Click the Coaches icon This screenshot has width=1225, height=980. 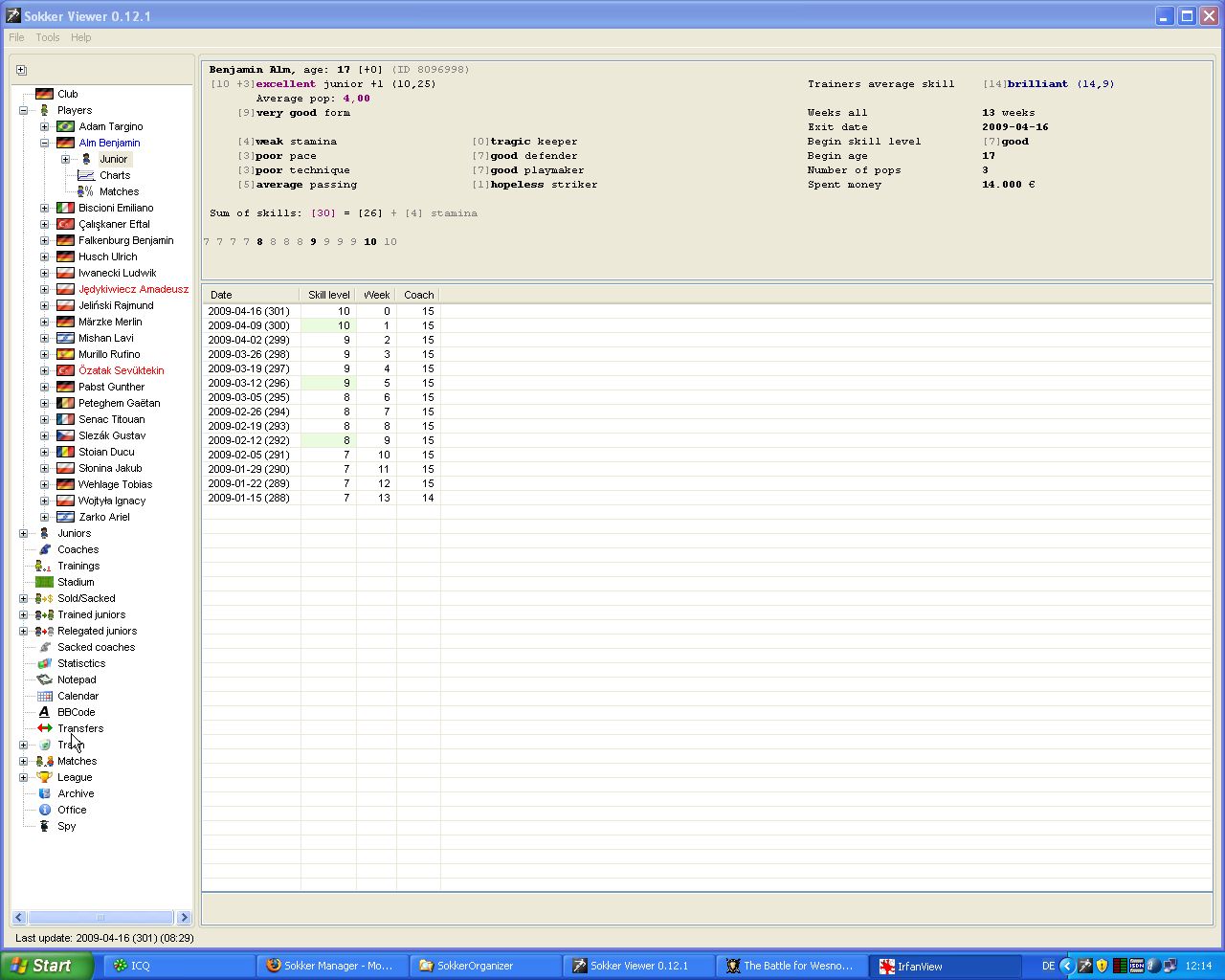coord(44,549)
